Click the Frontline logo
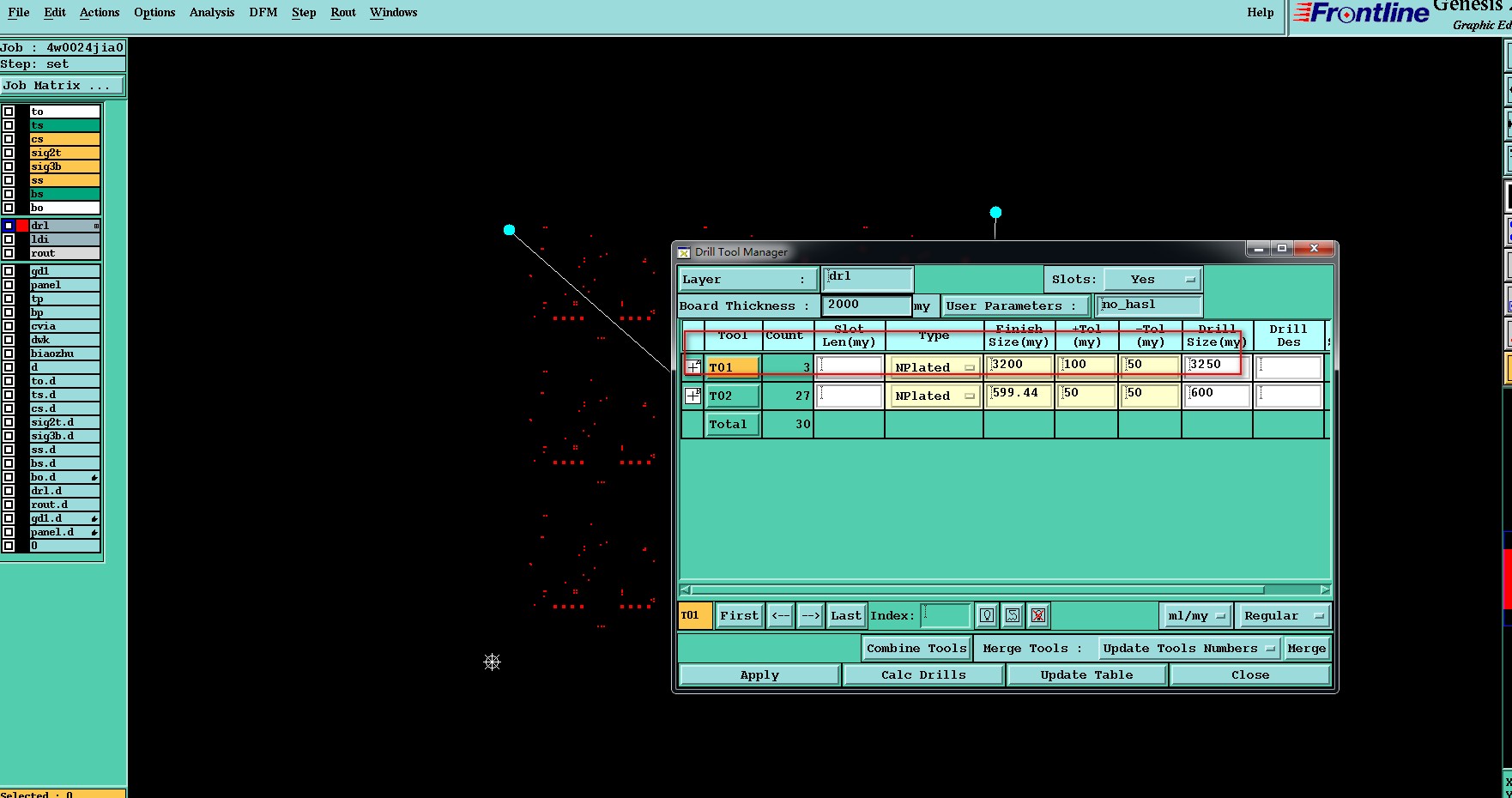The height and width of the screenshot is (798, 1512). point(1361,14)
